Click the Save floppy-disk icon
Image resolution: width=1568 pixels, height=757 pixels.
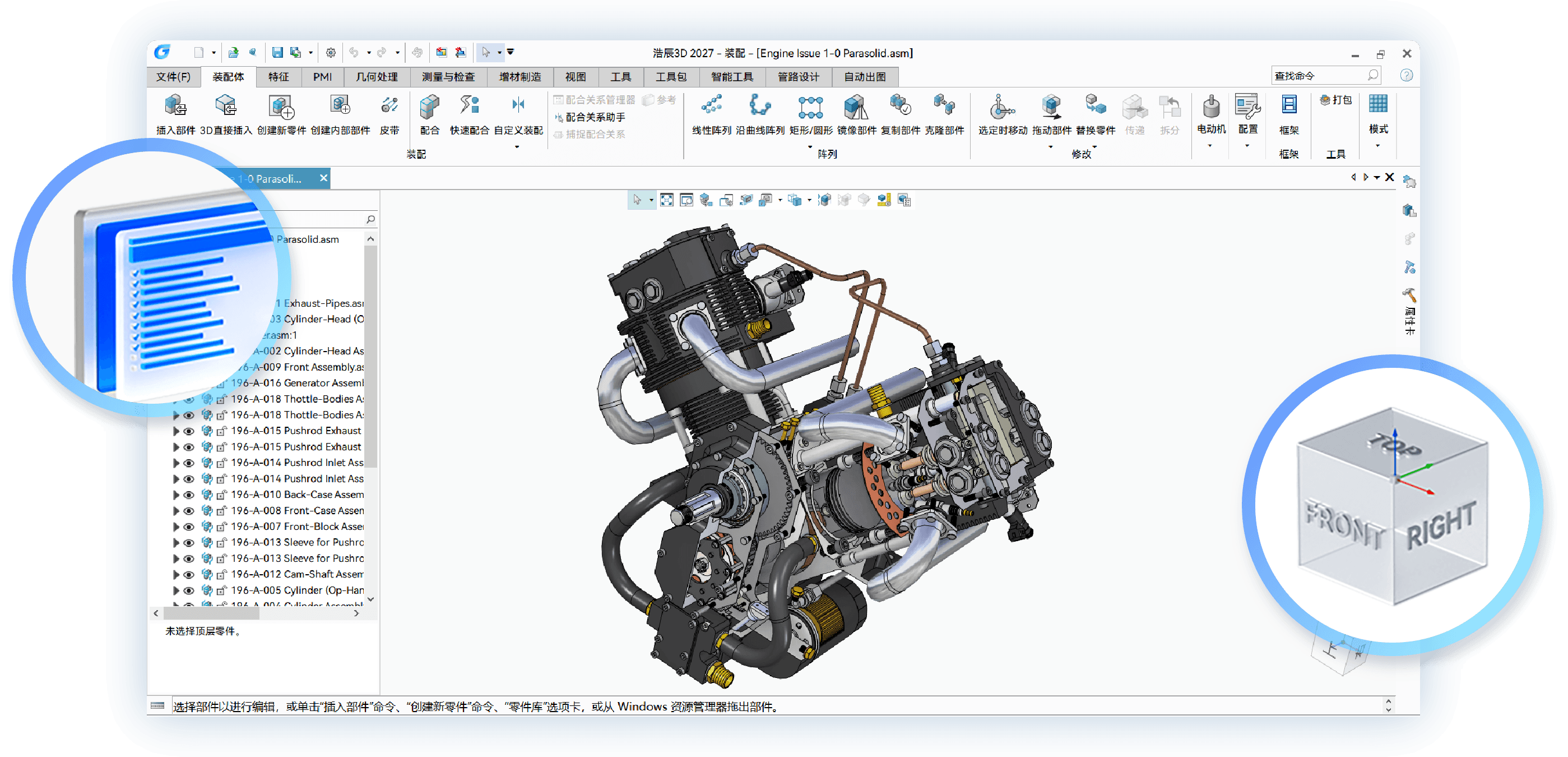click(277, 52)
